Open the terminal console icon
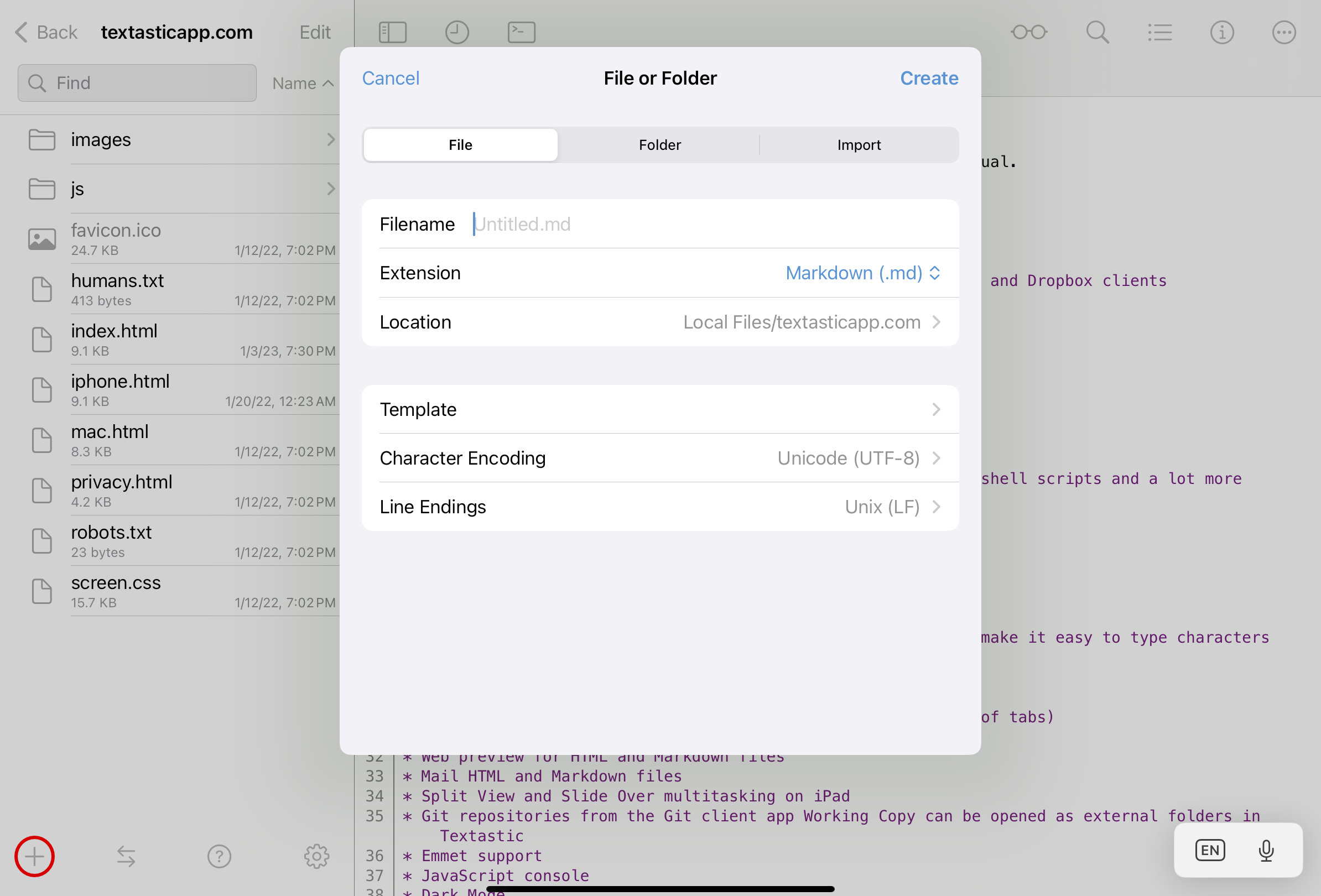 521,33
